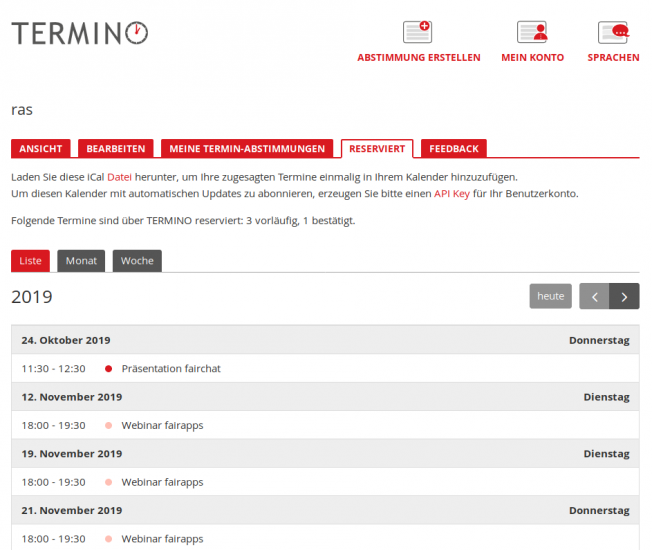The height and width of the screenshot is (550, 652).
Task: Select Meine Termin-Abstimmungen tab
Action: tap(247, 149)
